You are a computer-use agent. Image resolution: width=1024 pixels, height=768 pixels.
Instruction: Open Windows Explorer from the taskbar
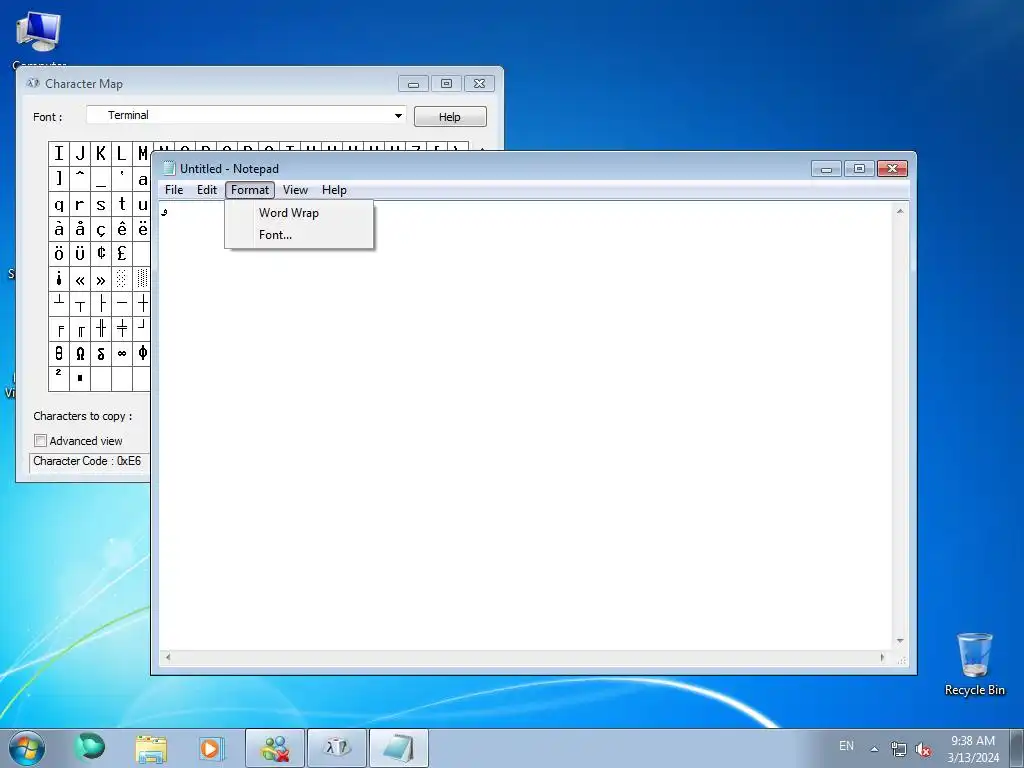tap(151, 748)
